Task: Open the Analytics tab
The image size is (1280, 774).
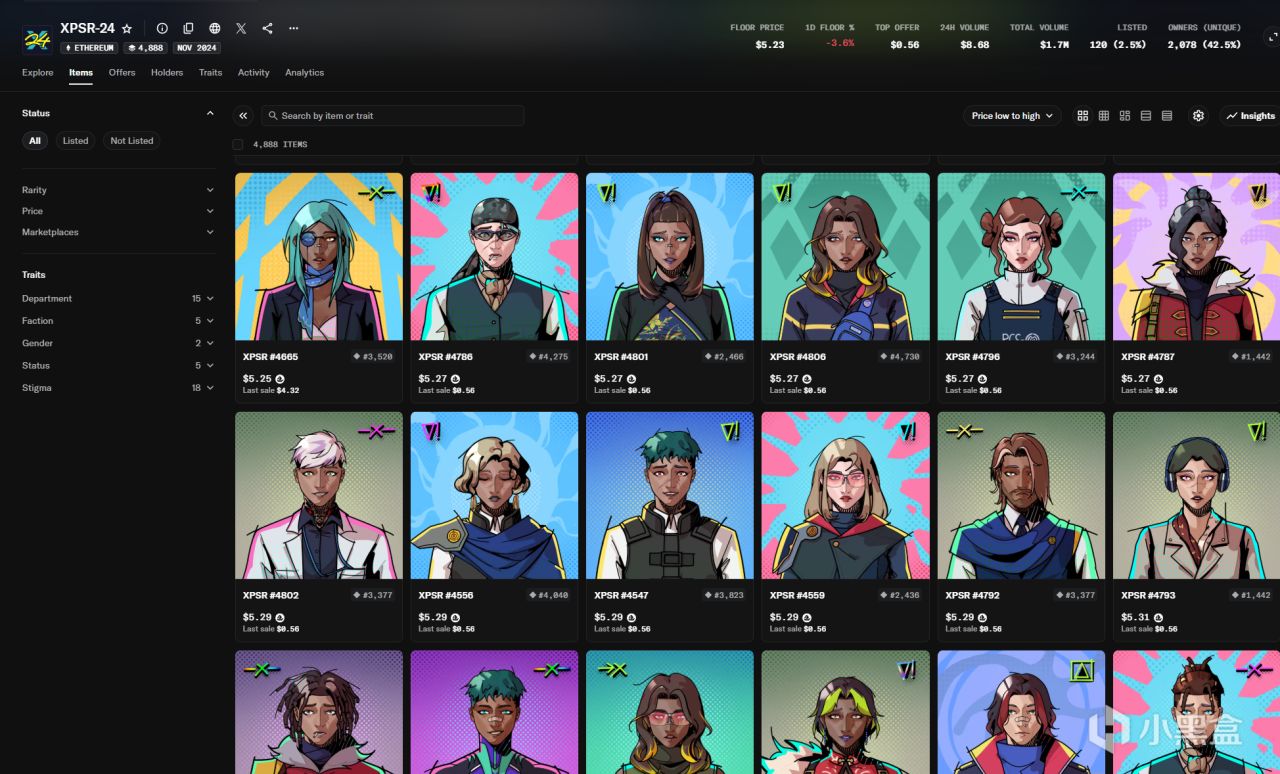Action: click(305, 73)
